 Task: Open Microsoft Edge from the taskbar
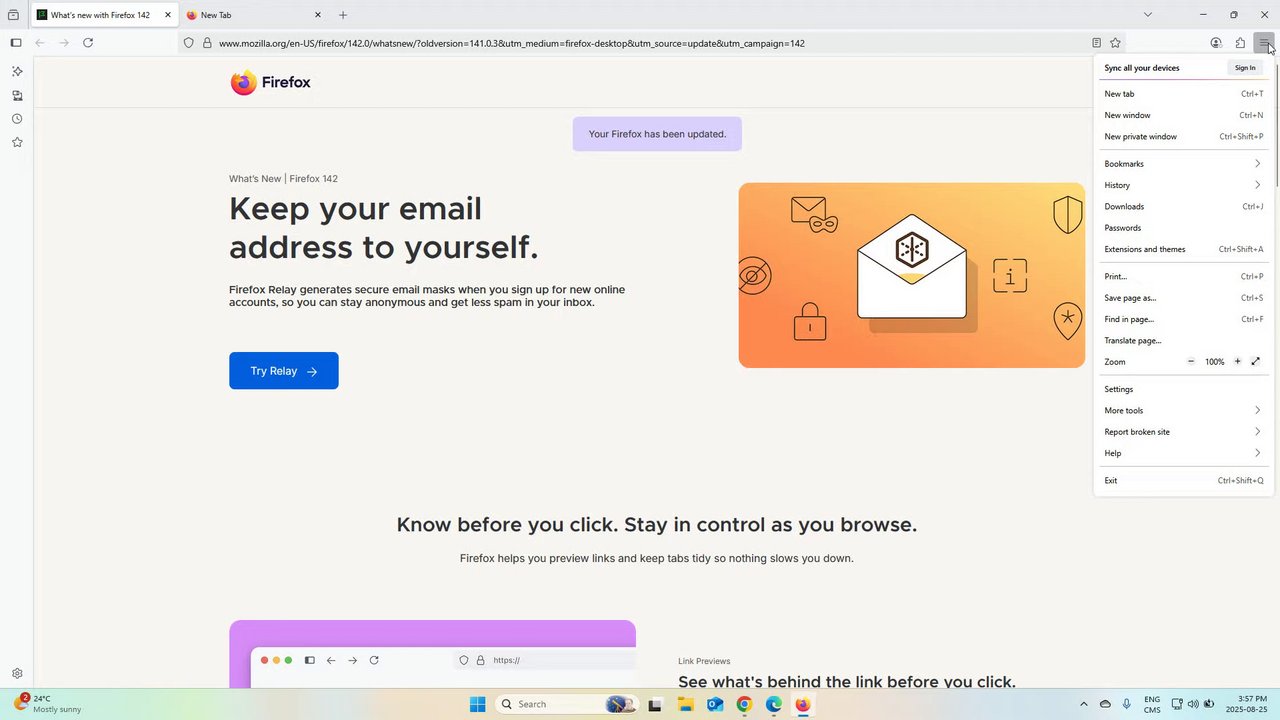point(773,704)
